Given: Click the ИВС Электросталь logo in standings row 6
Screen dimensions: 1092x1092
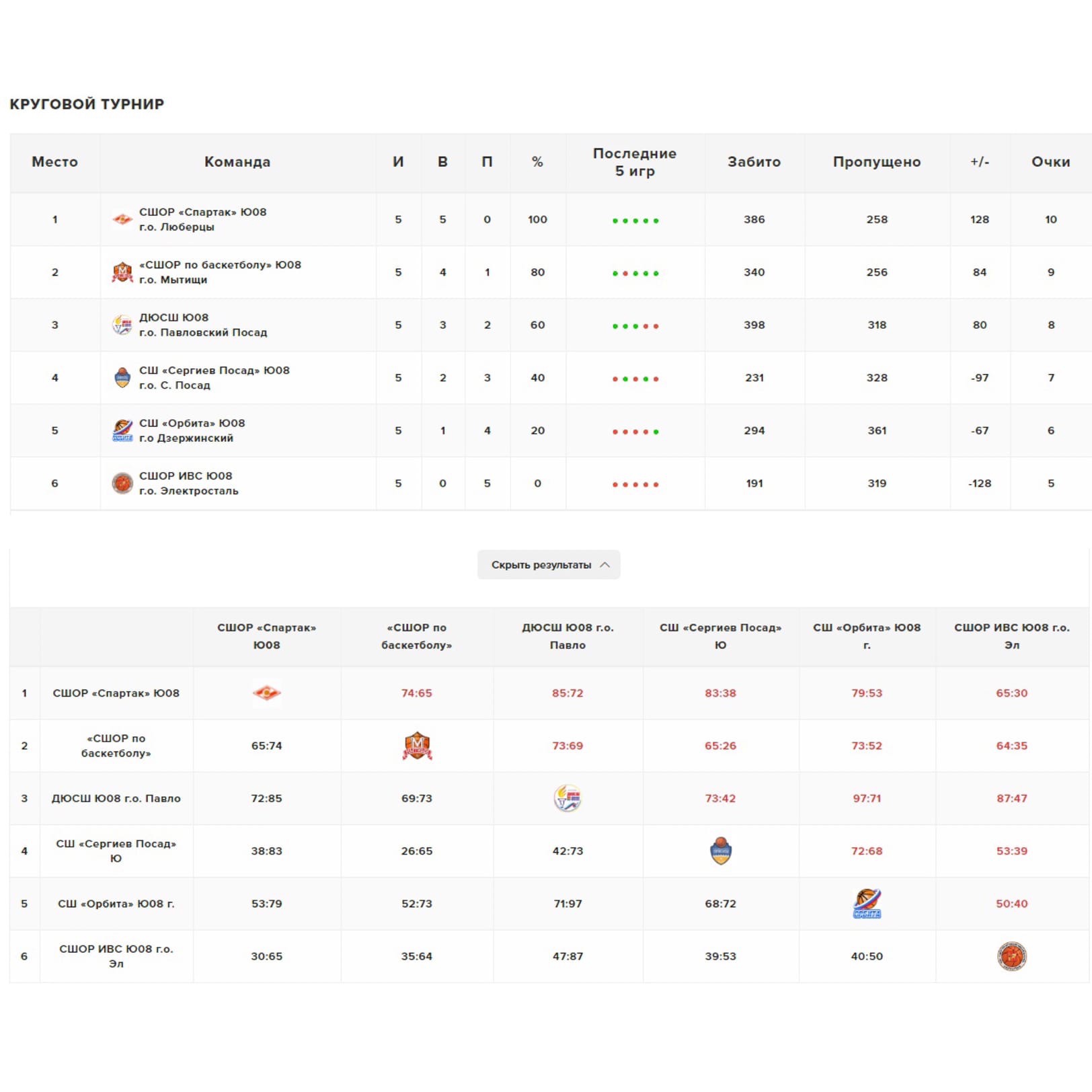Looking at the screenshot, I should (122, 483).
